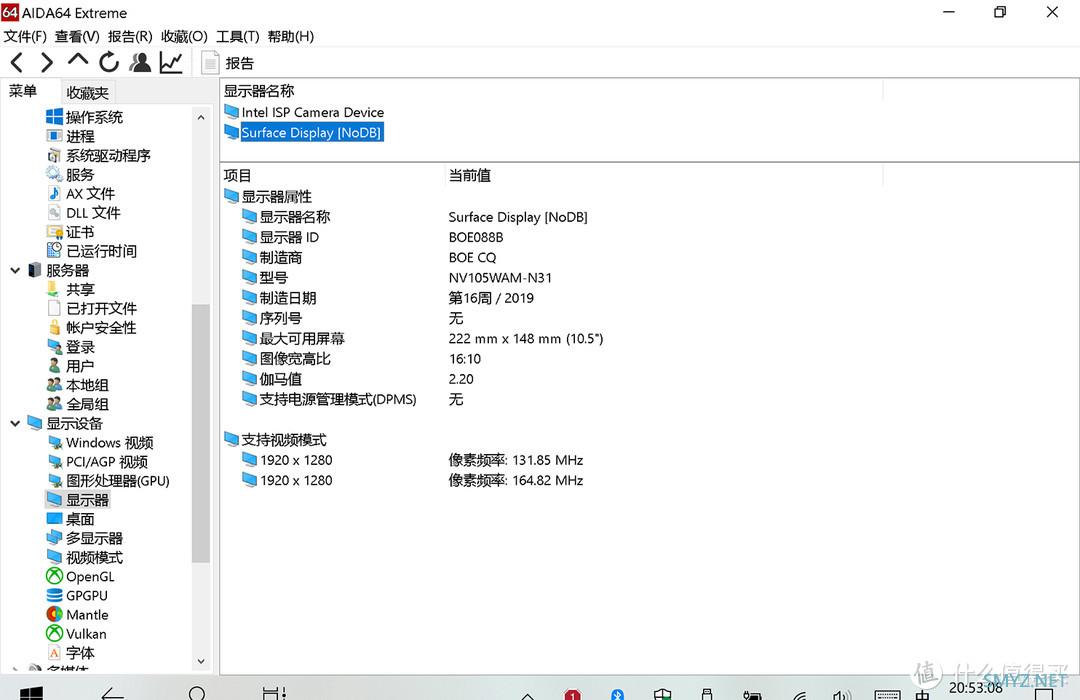Select 进程 in the tree
The width and height of the screenshot is (1080, 700).
tap(71, 136)
